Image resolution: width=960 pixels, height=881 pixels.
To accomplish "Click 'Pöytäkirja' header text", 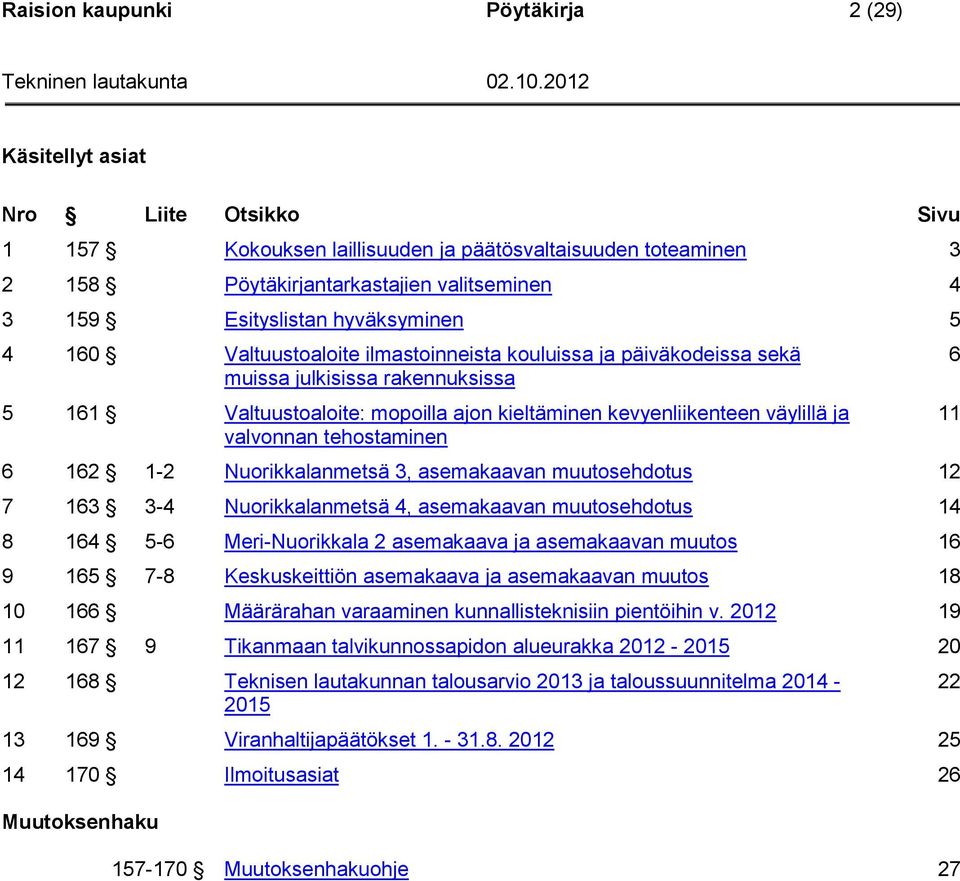I will (535, 10).
